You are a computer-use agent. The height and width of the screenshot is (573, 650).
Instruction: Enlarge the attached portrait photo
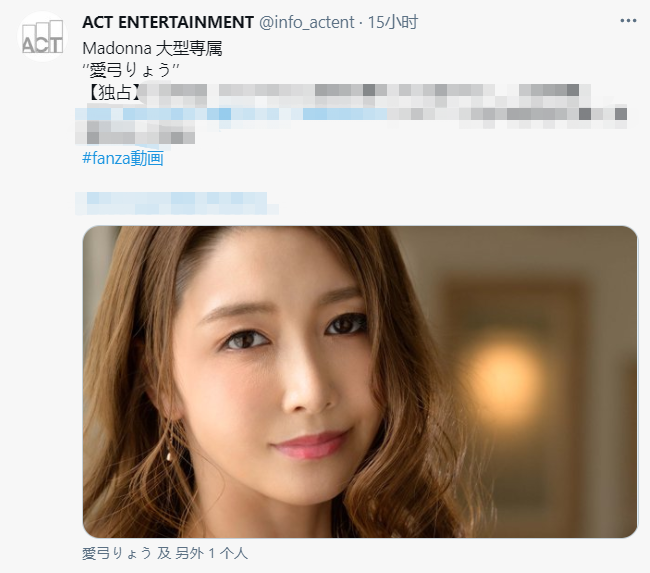point(360,381)
